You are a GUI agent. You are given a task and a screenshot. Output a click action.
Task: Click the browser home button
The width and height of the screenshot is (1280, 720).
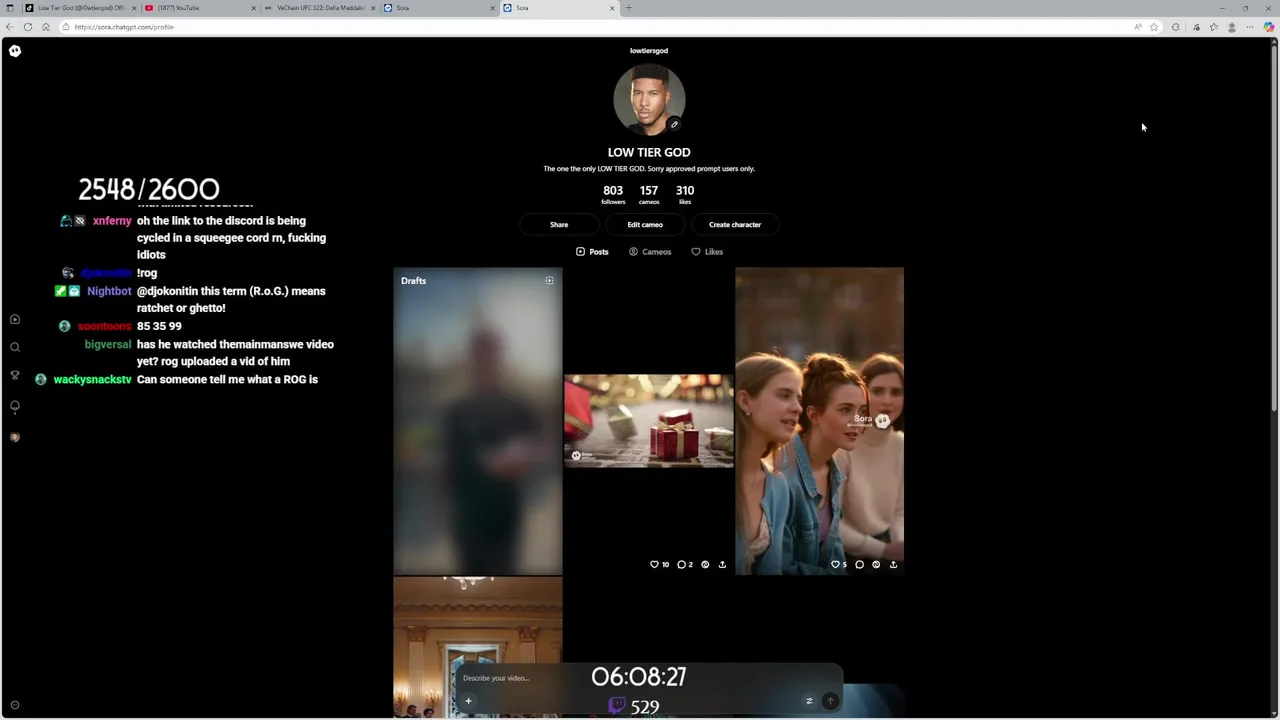pos(45,27)
